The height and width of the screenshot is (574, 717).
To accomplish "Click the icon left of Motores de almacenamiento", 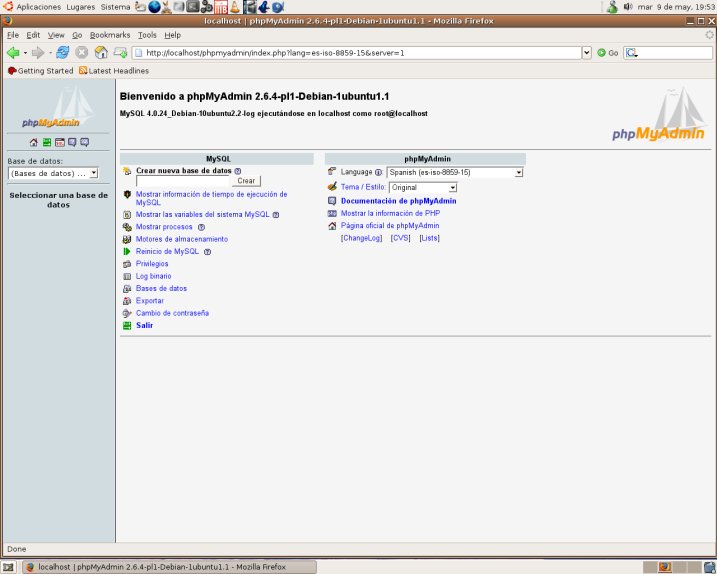I will click(127, 239).
